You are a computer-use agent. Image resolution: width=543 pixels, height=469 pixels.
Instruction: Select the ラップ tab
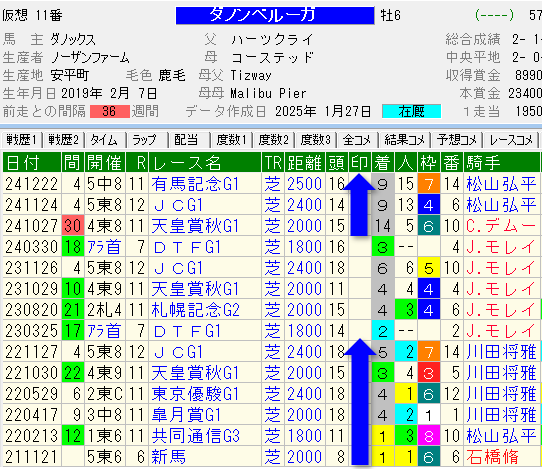tap(147, 140)
